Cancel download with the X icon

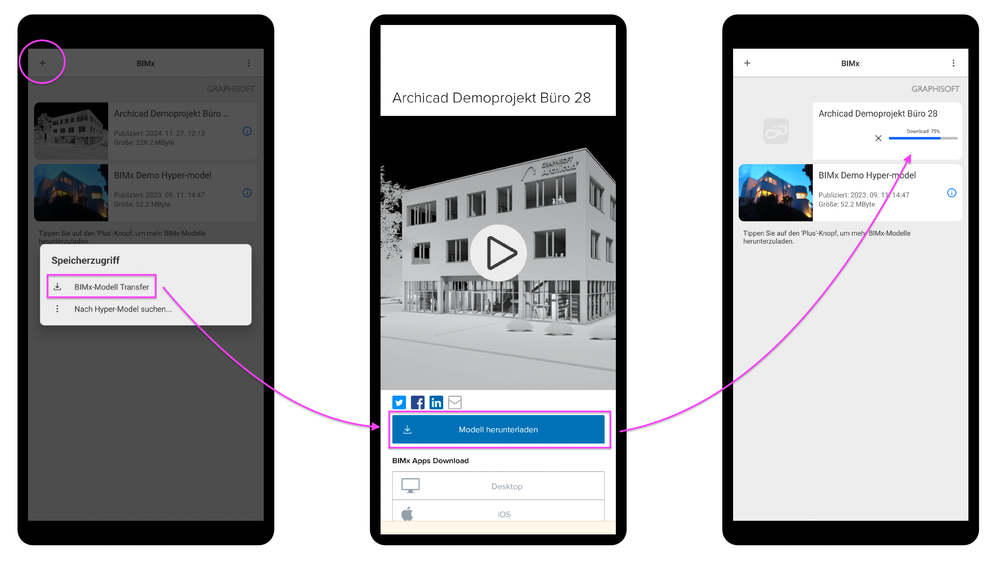tap(878, 138)
